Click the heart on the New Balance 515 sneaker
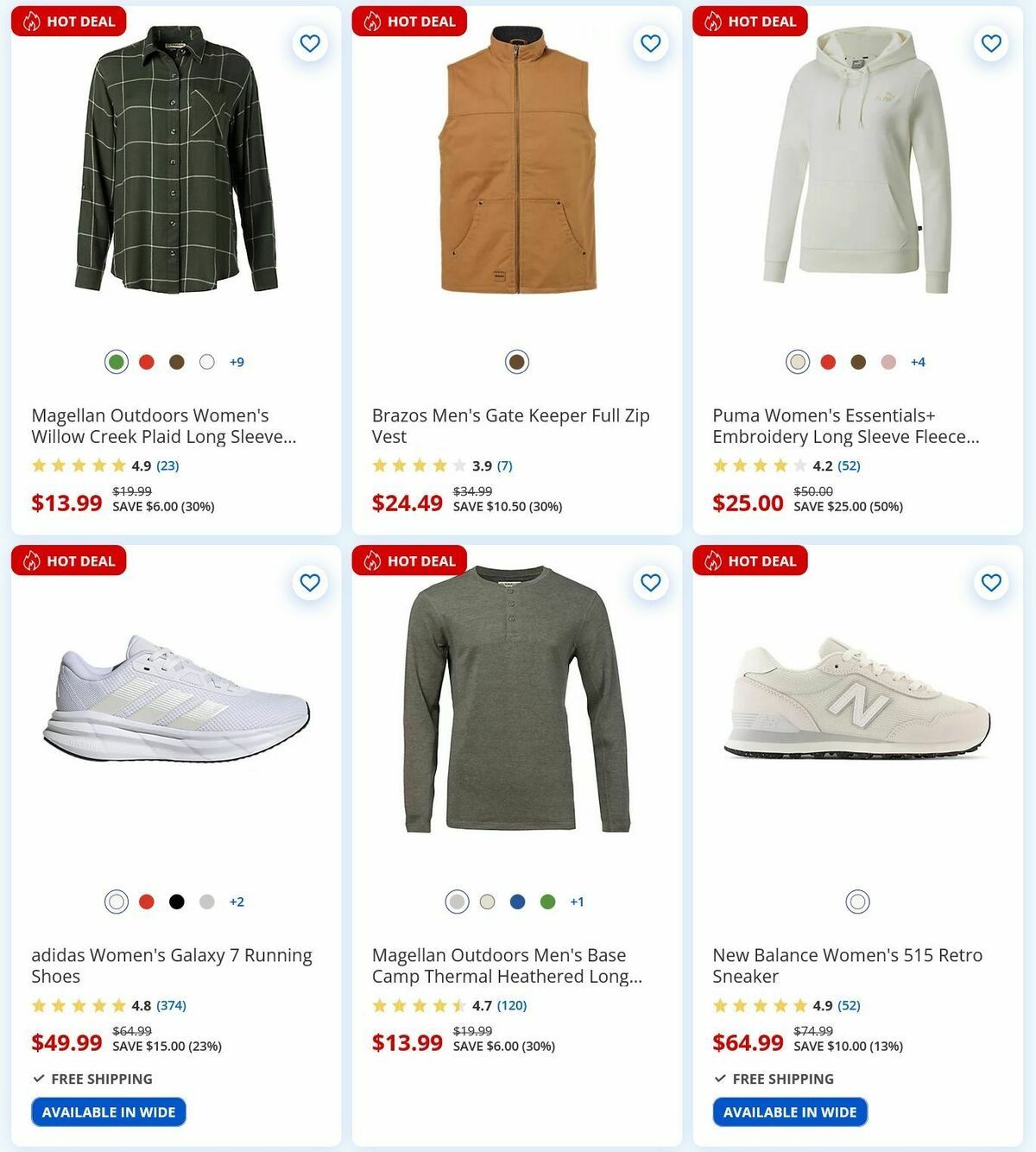This screenshot has width=1036, height=1152. pos(989,583)
